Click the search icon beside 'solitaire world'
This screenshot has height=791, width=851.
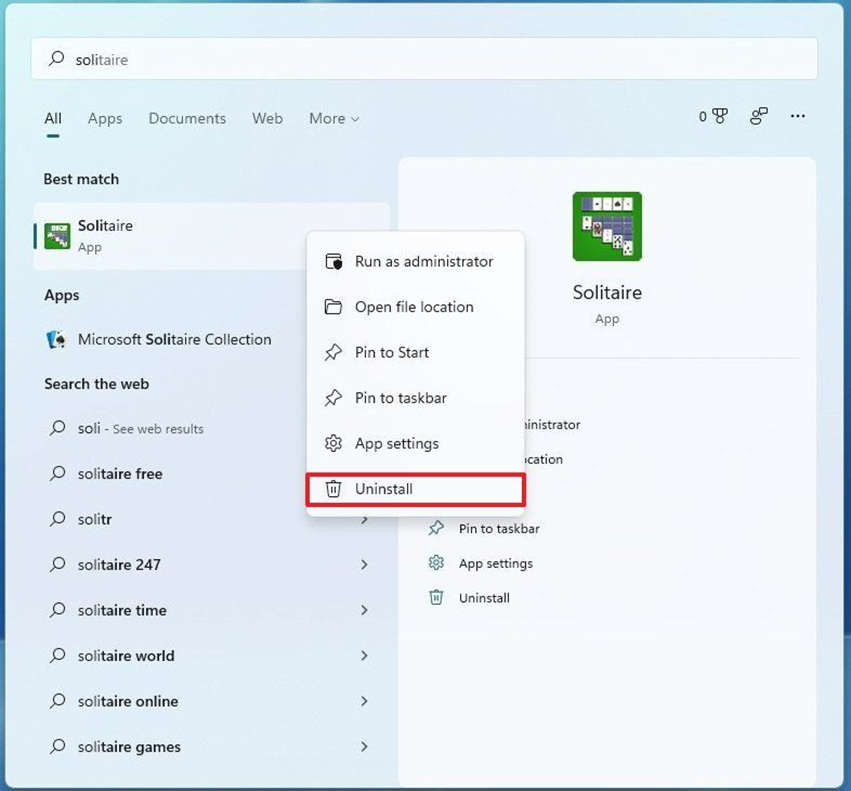pyautogui.click(x=58, y=656)
